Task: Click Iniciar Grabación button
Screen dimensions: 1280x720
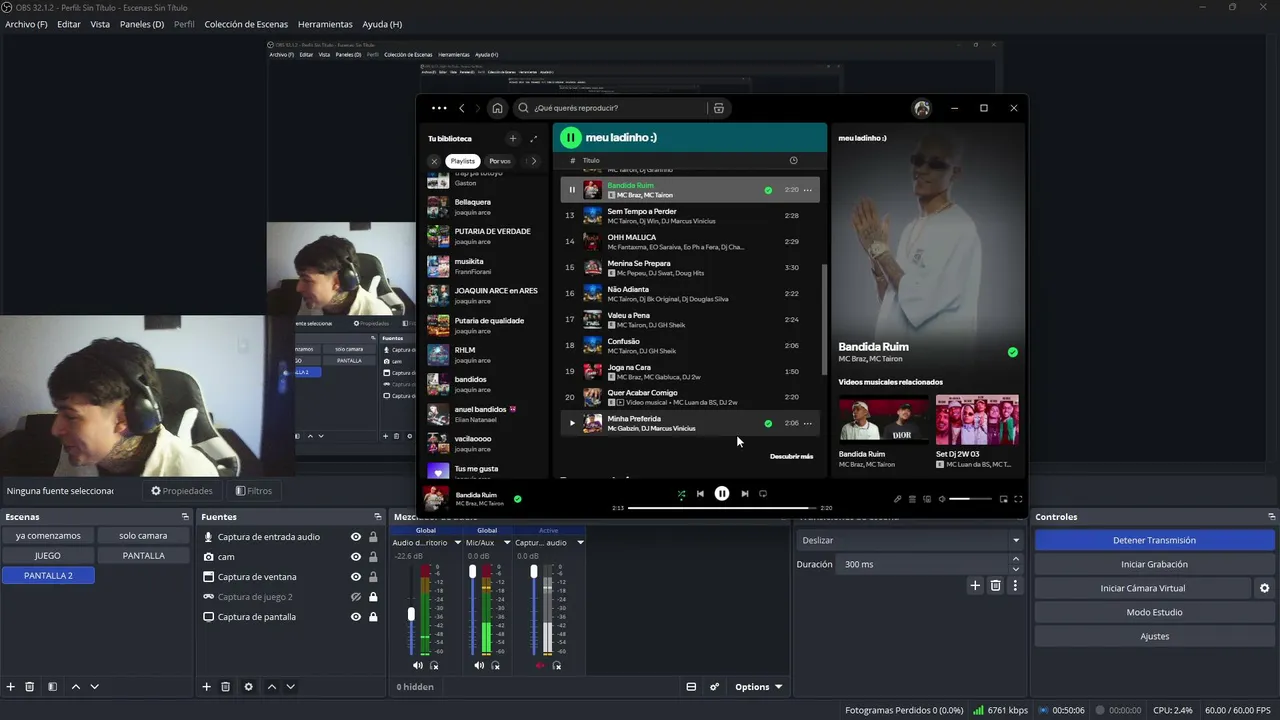Action: point(1154,564)
